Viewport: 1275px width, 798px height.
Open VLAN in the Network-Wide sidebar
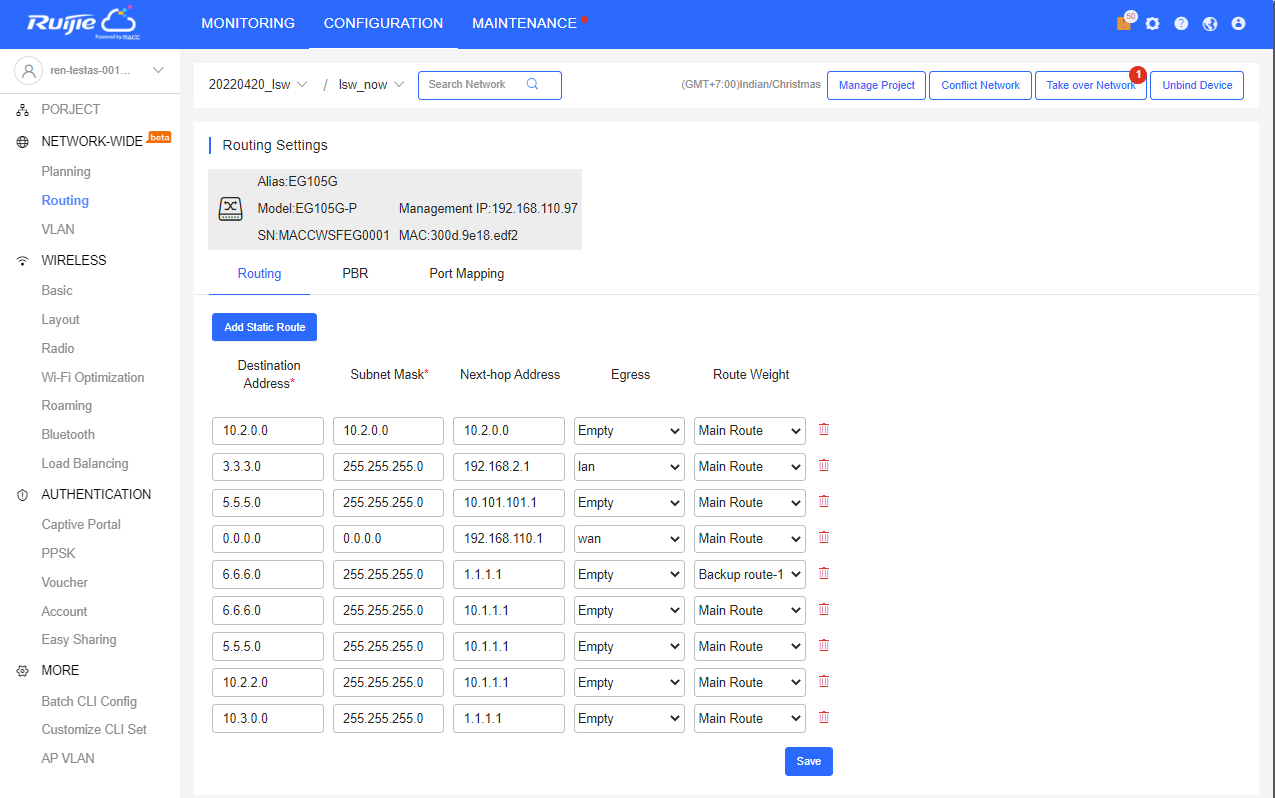point(58,229)
